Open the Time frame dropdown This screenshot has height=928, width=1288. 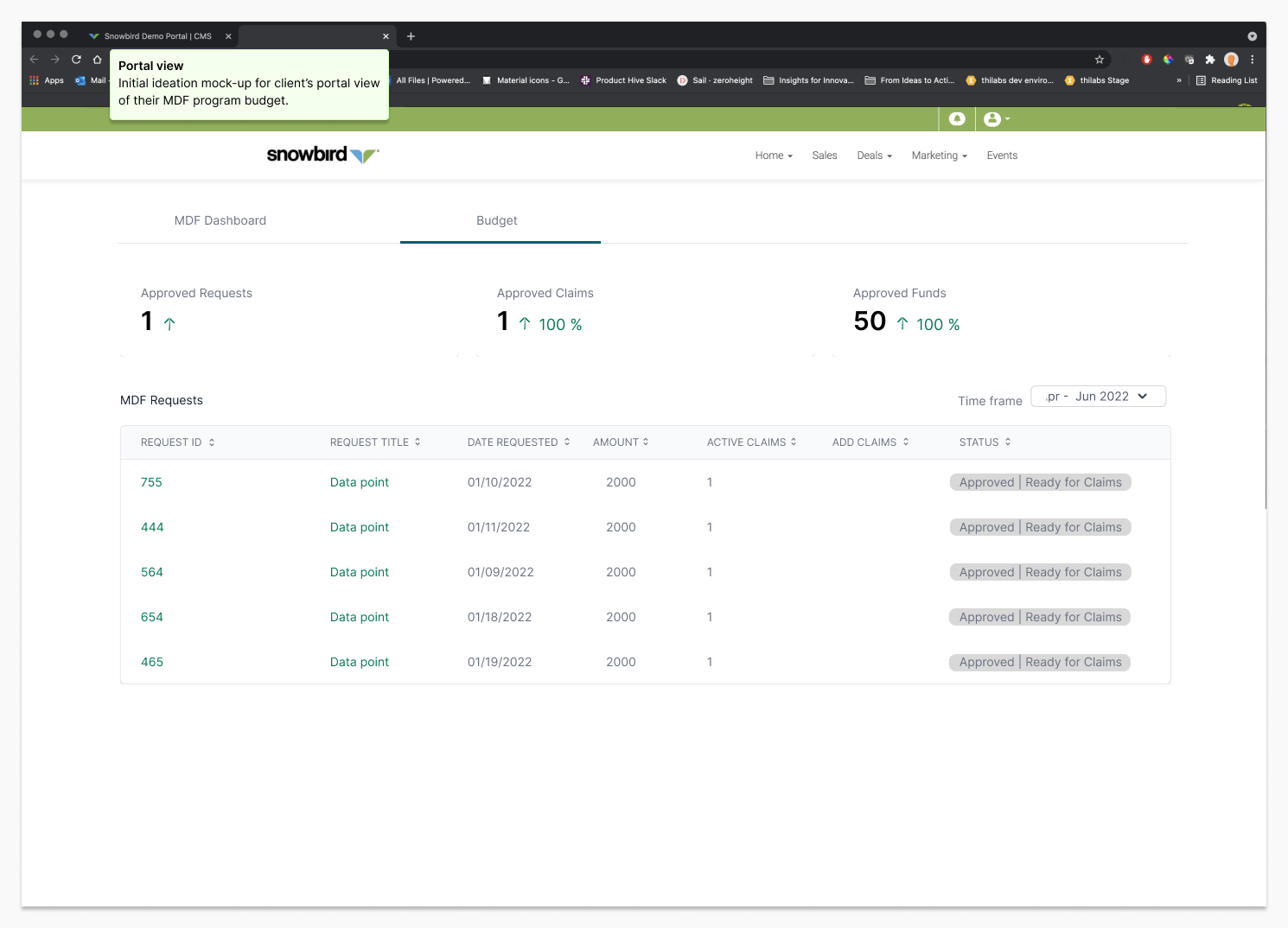point(1098,397)
